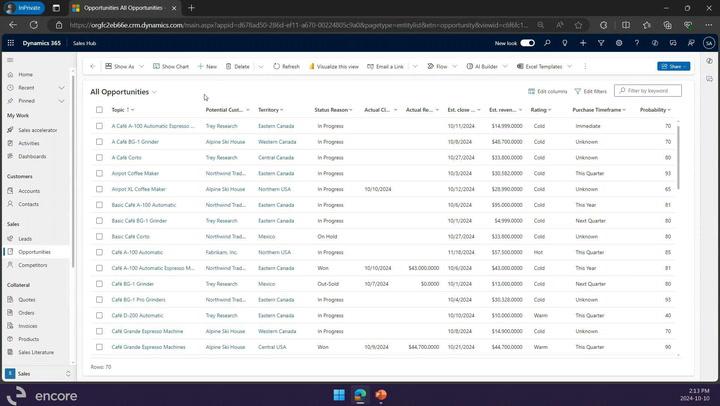Click the Filter by keyword box
720x406 pixels.
(x=648, y=90)
